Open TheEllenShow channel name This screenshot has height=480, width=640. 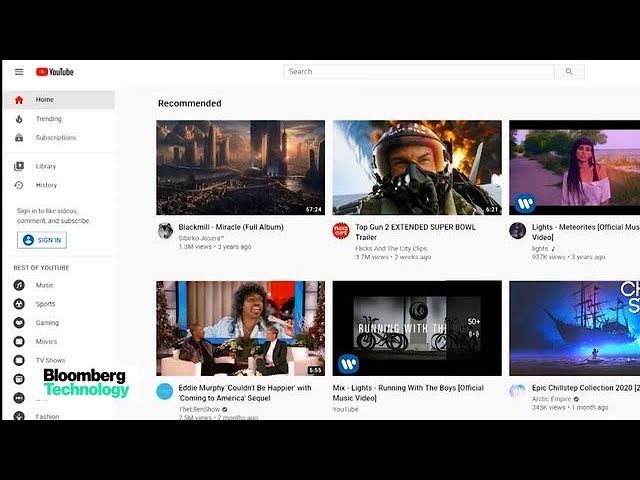pyautogui.click(x=200, y=409)
